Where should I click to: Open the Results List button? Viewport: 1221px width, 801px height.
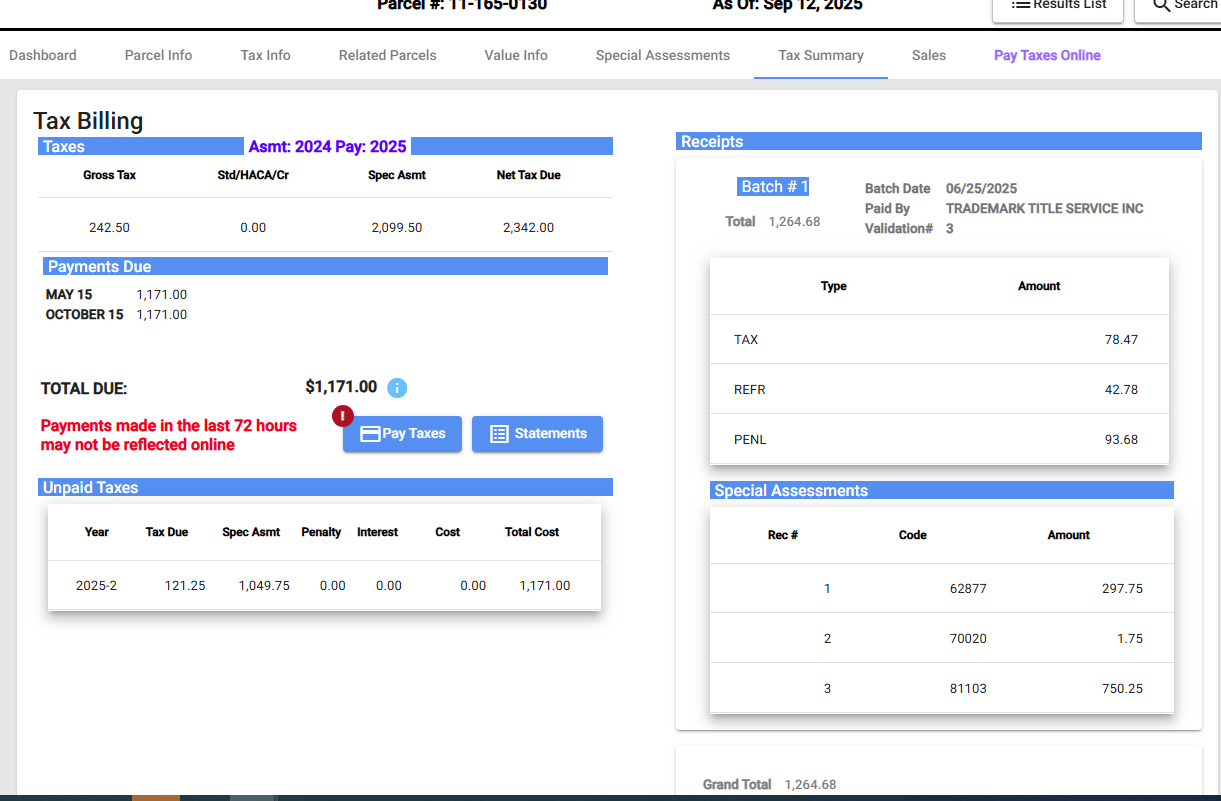[1058, 5]
